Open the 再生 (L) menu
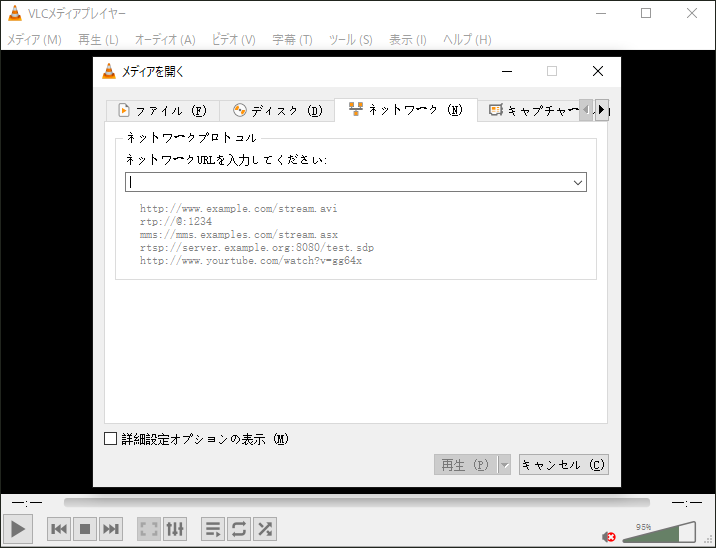The image size is (716, 548). coord(98,40)
